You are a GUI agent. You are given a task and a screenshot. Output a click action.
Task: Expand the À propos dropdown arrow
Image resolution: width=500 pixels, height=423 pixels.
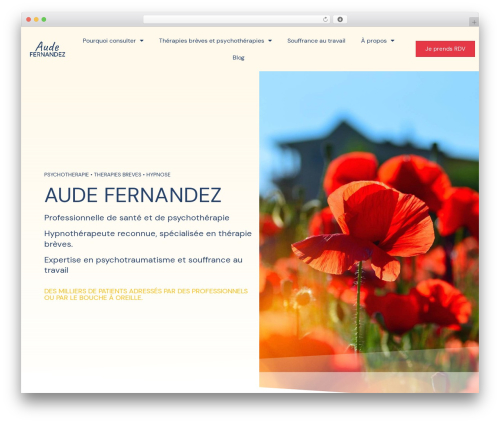[392, 41]
